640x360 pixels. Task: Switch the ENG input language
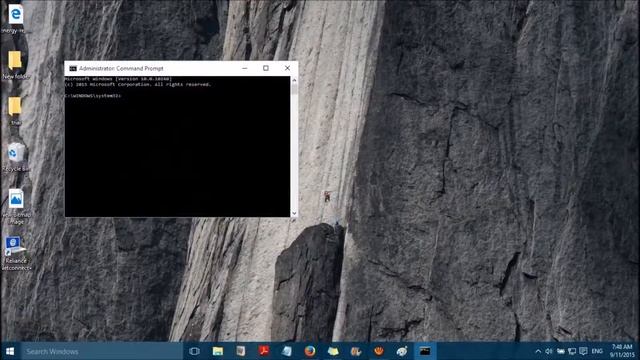pyautogui.click(x=597, y=351)
